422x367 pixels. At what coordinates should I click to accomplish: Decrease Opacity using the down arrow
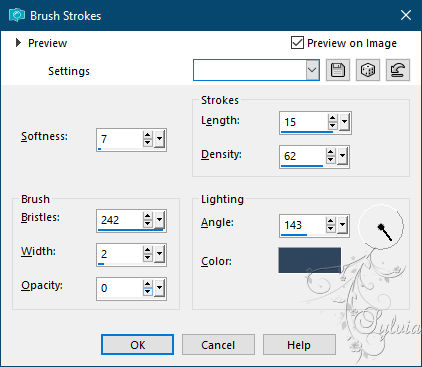[x=148, y=292]
